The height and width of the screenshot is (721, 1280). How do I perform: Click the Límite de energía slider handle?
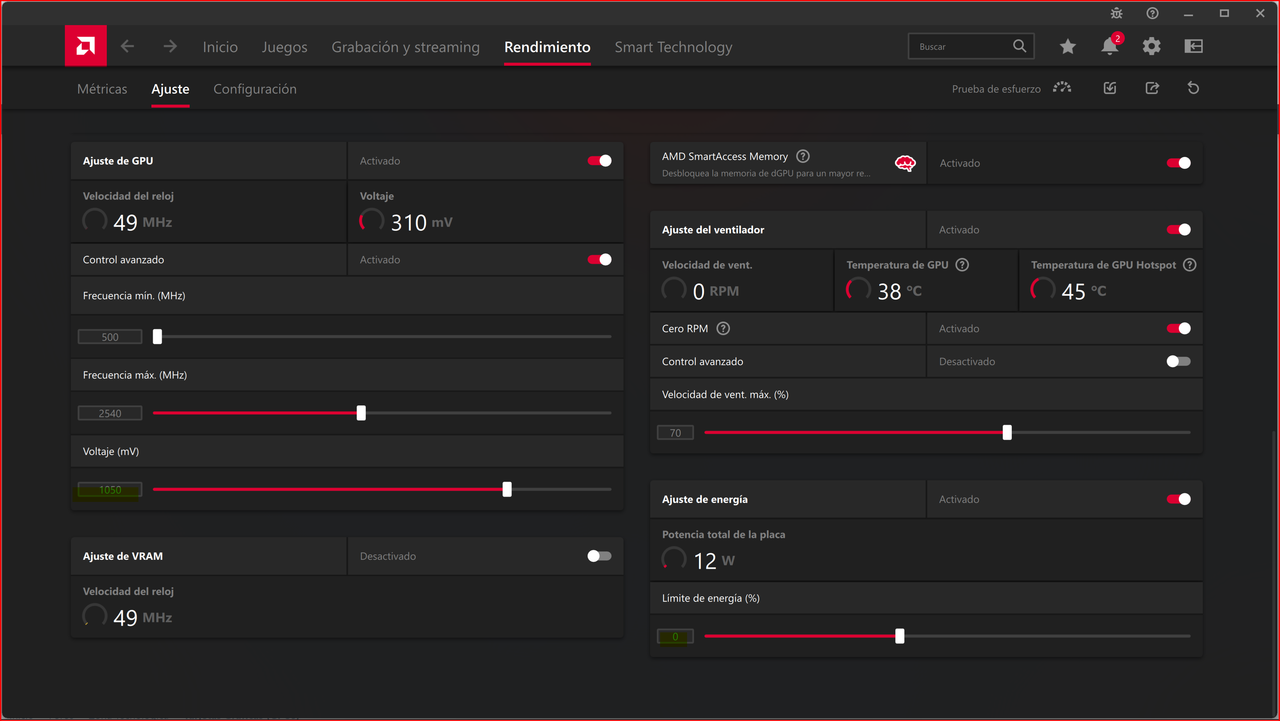point(900,636)
